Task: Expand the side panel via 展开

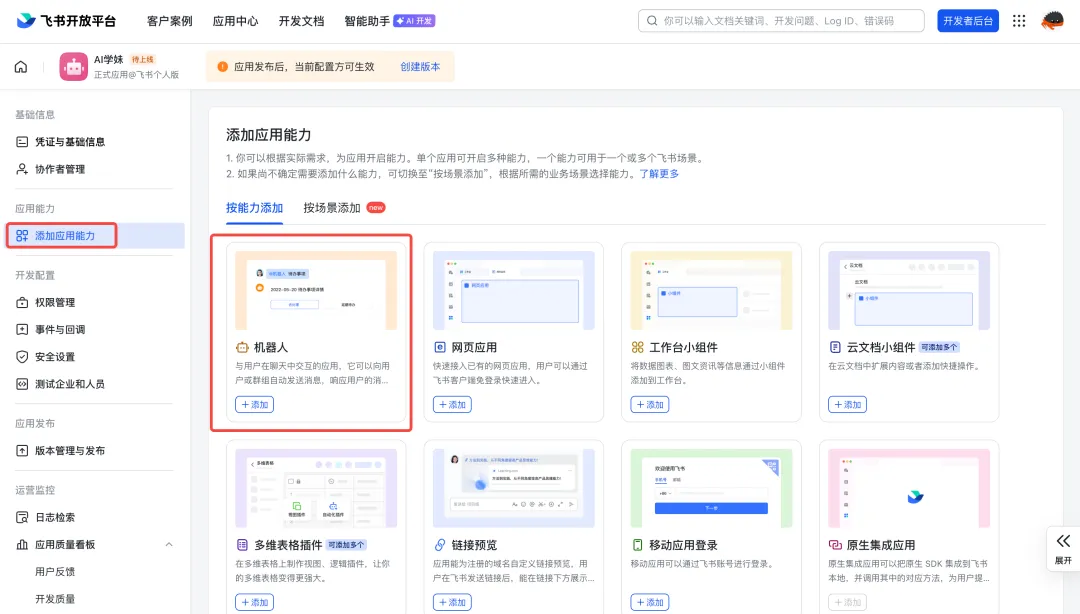Action: tap(1063, 549)
